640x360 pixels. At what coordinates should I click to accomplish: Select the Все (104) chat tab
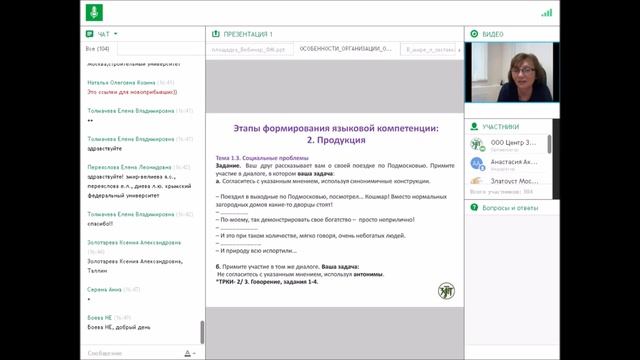[98, 49]
